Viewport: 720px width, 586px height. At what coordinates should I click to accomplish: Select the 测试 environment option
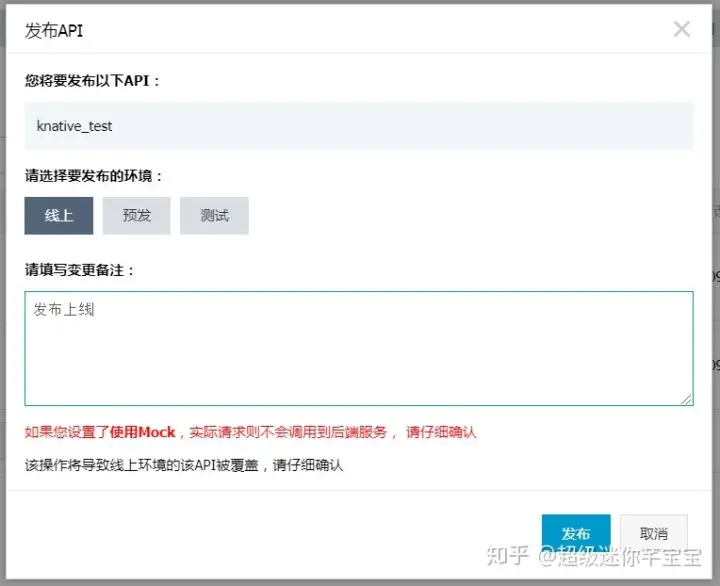(x=214, y=216)
